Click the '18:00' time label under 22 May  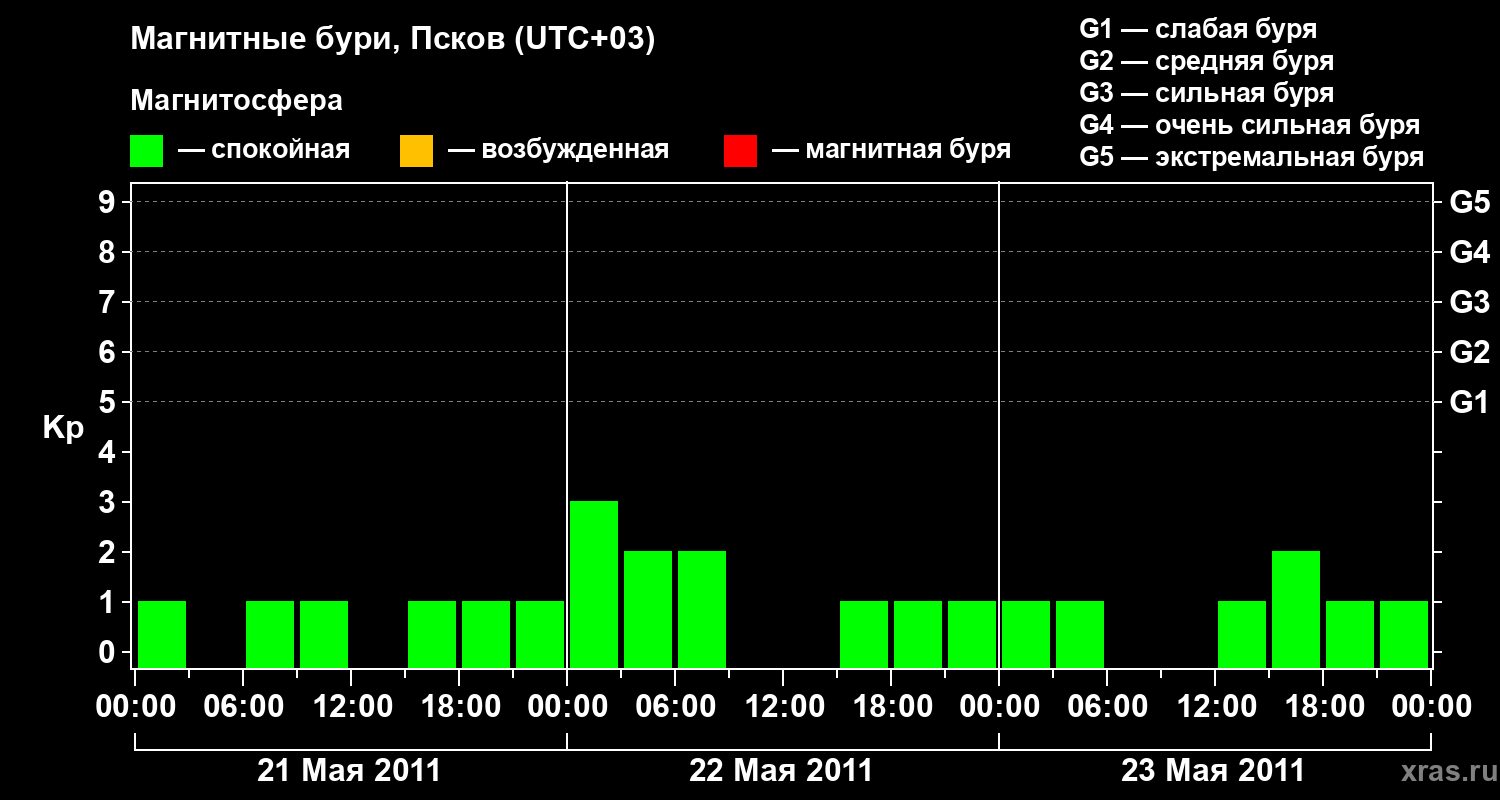(x=891, y=707)
